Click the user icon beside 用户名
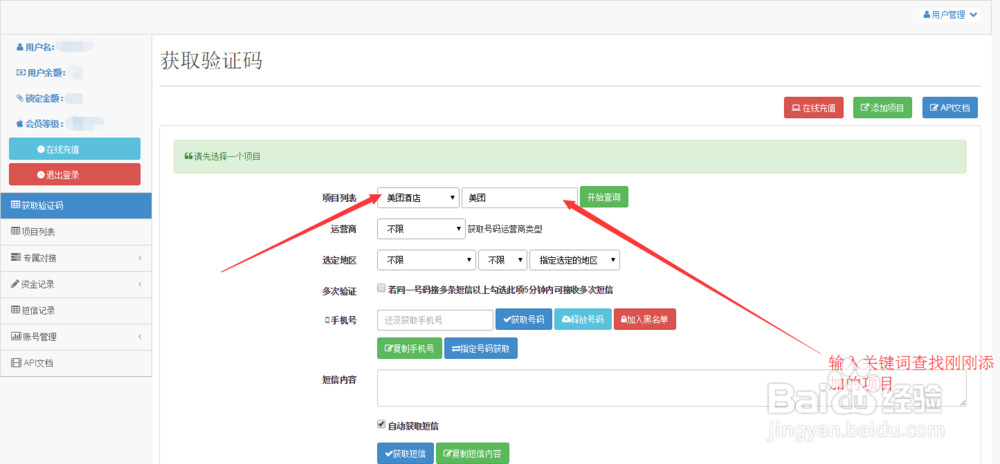The height and width of the screenshot is (464, 1000). pos(20,47)
